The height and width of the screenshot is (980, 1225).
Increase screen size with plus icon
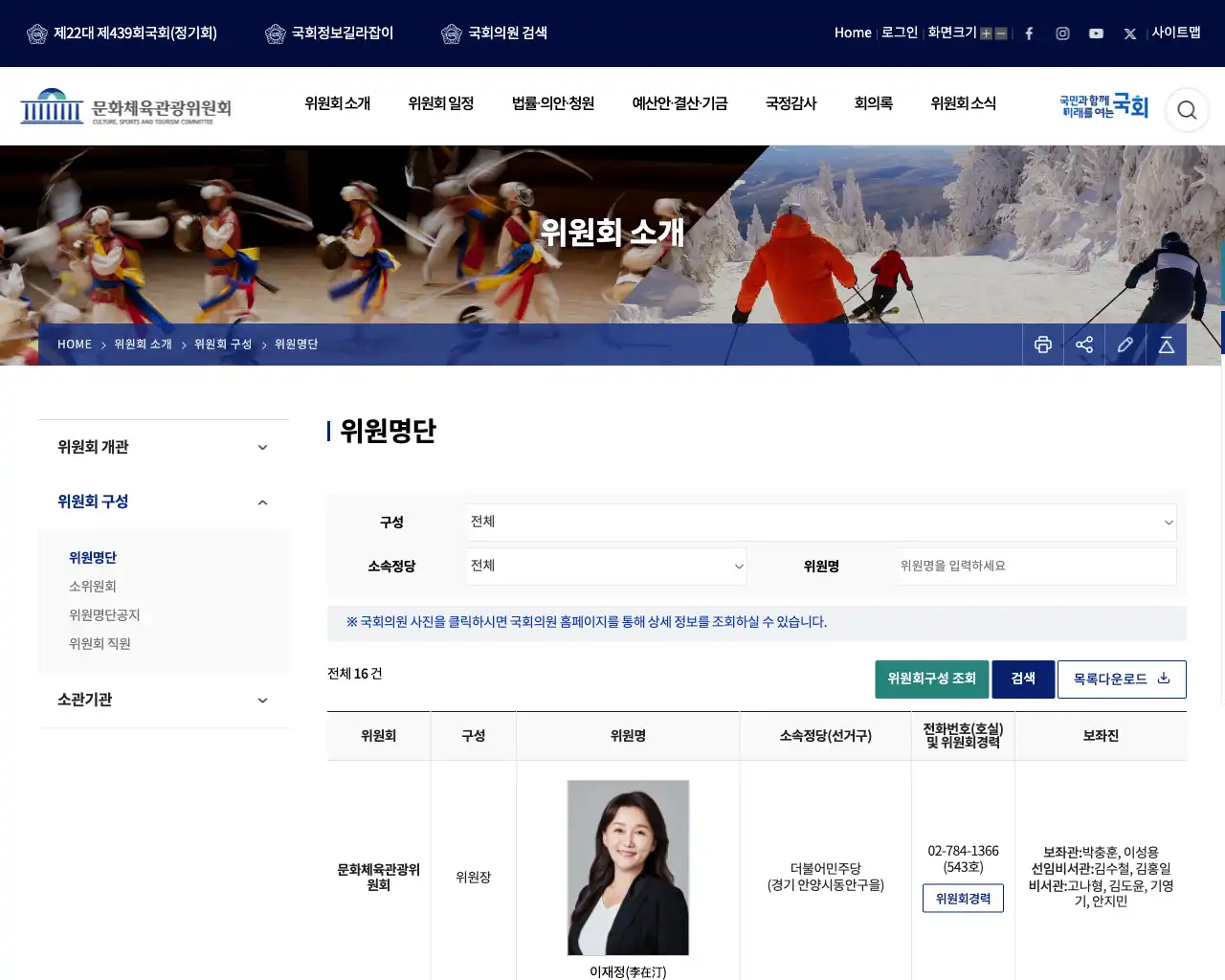click(x=986, y=33)
